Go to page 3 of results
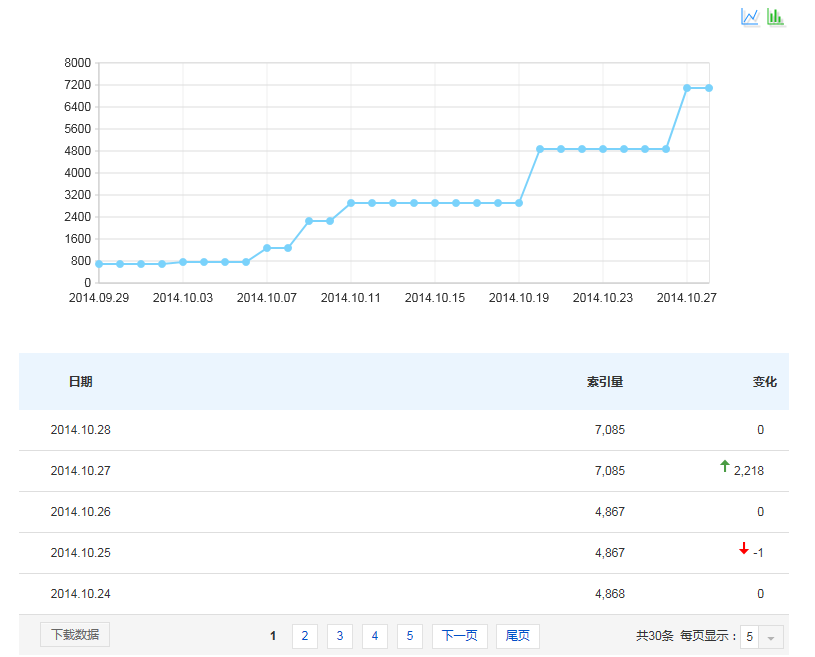Image resolution: width=815 pixels, height=657 pixels. click(x=340, y=636)
